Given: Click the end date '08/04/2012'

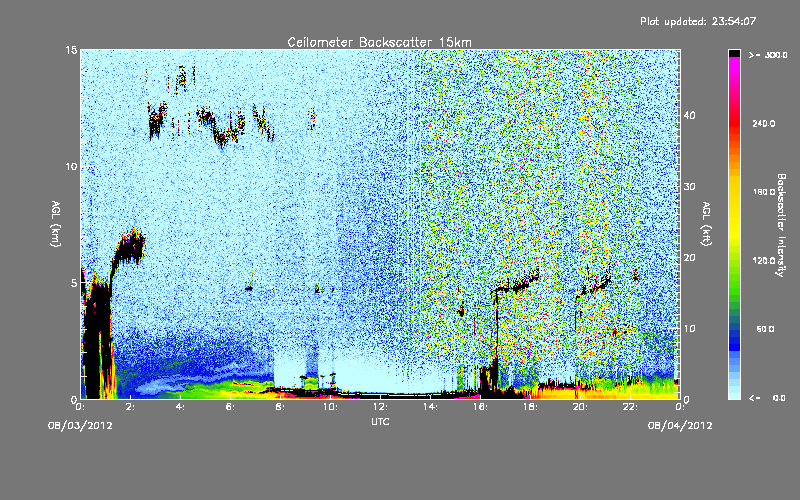Looking at the screenshot, I should pyautogui.click(x=680, y=426).
